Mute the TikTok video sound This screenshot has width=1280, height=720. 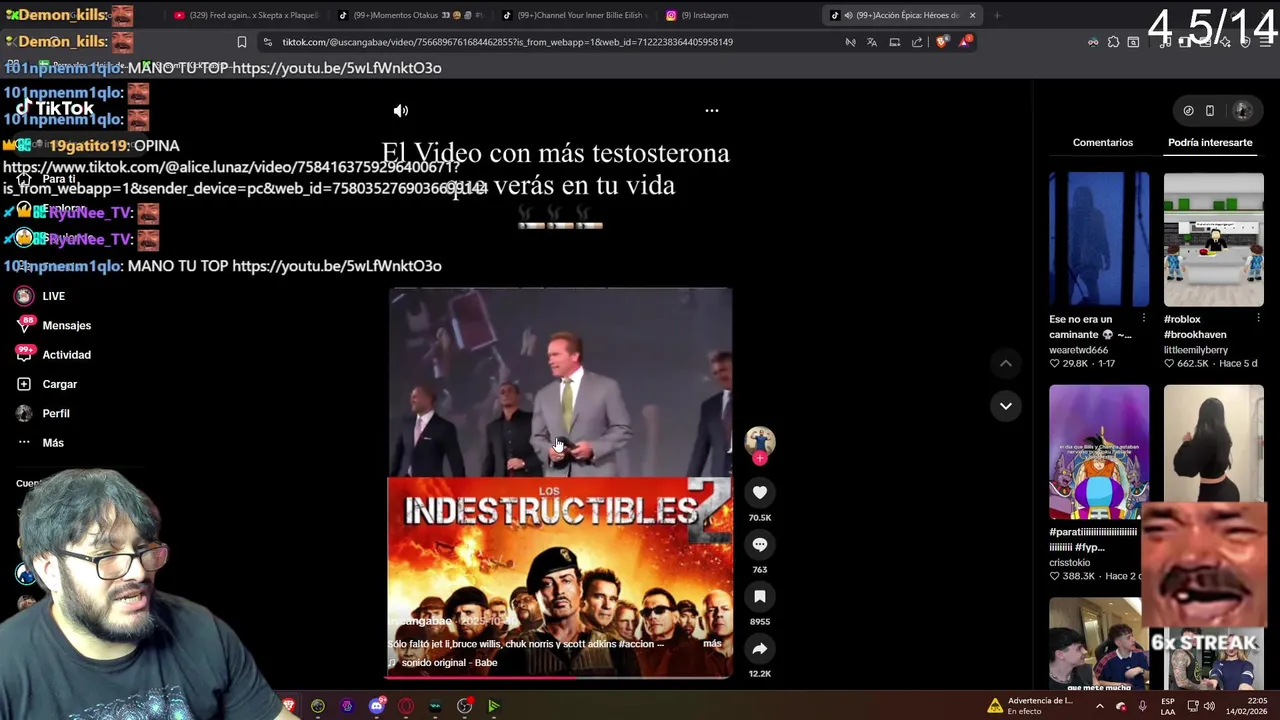401,111
